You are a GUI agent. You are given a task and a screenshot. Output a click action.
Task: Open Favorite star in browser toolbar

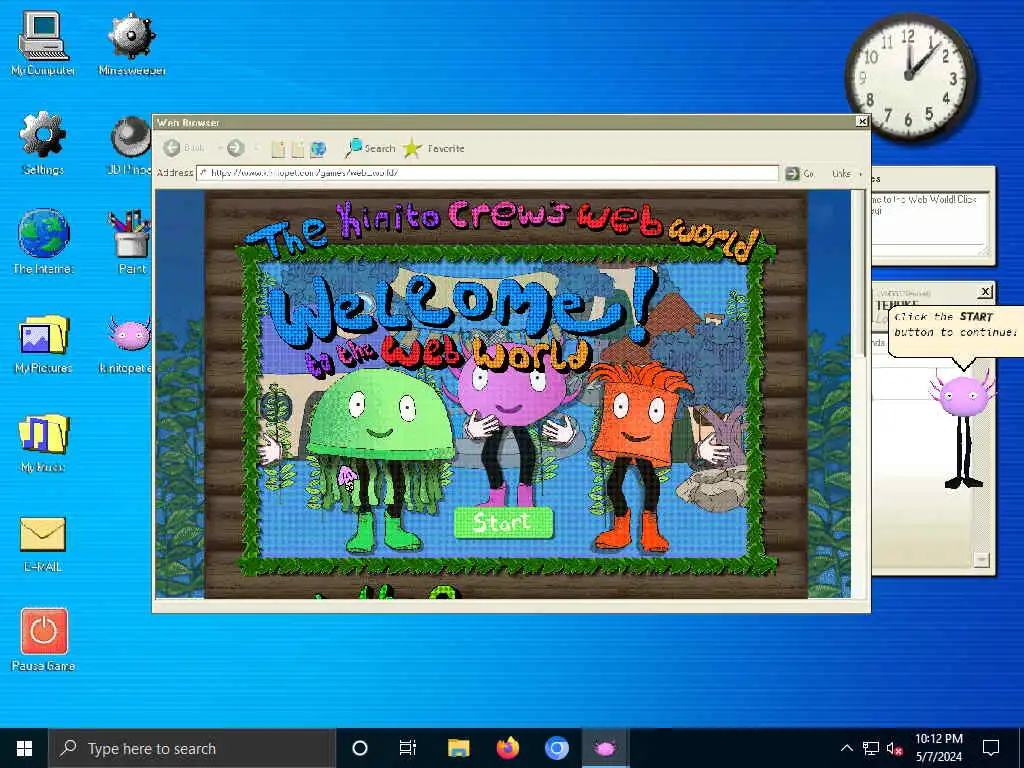[x=434, y=148]
